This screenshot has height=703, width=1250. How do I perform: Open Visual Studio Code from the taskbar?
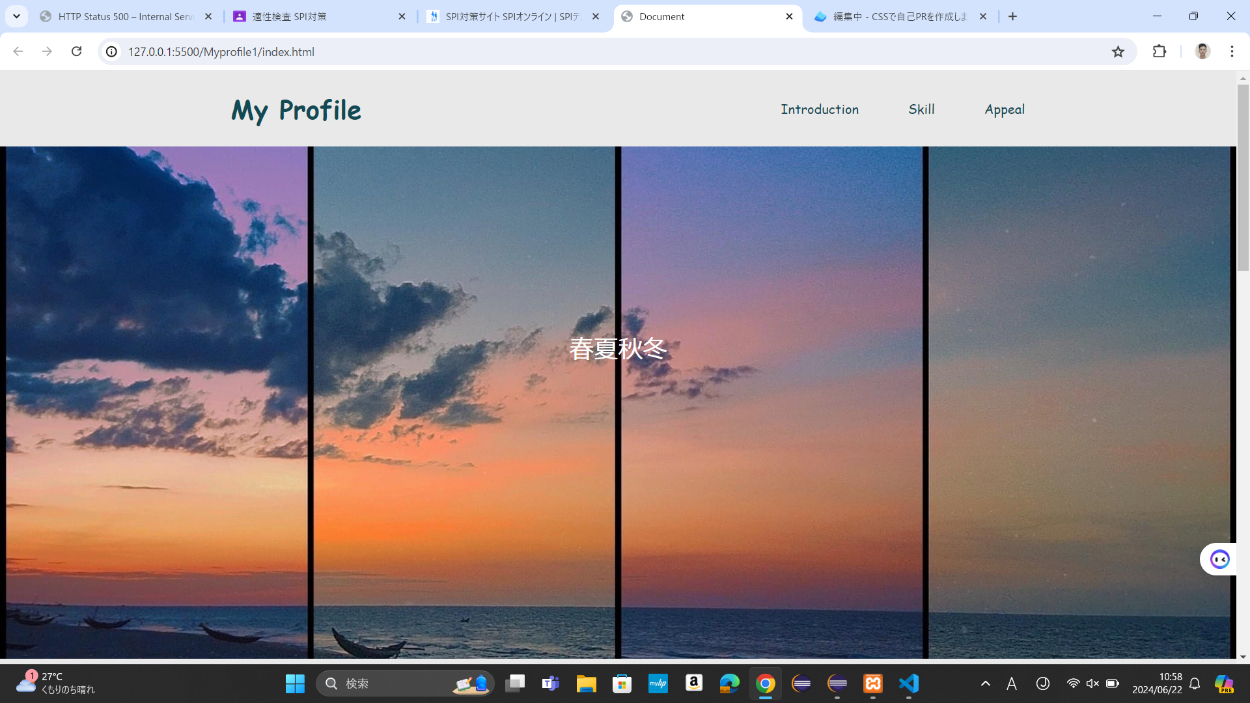[x=908, y=684]
